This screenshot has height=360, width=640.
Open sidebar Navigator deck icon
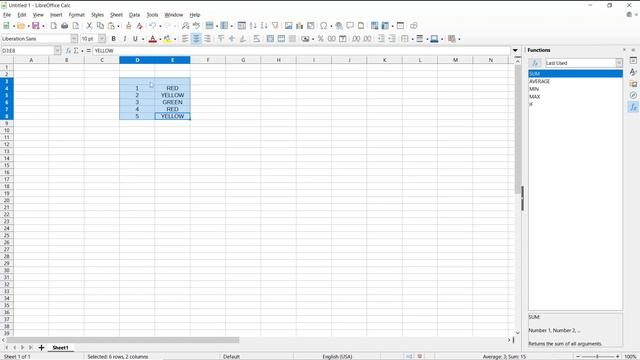[633, 95]
